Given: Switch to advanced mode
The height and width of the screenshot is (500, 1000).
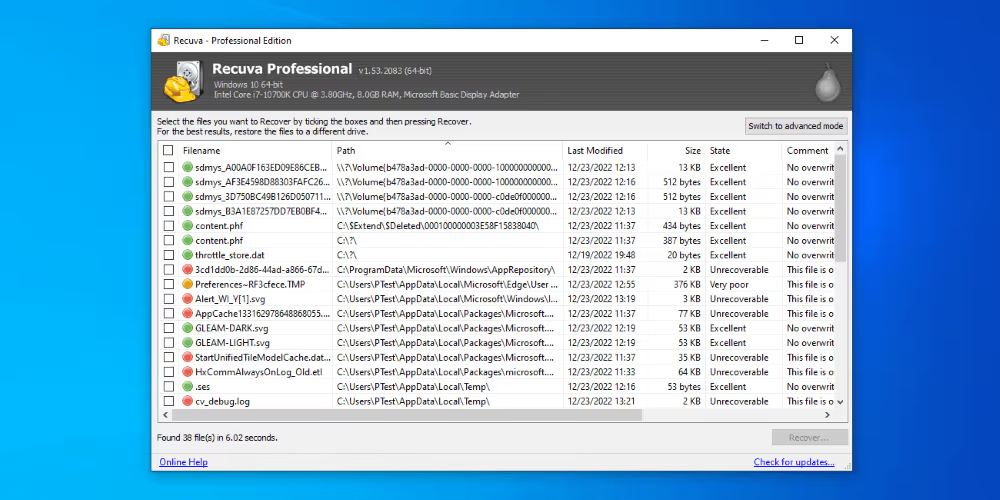Looking at the screenshot, I should pyautogui.click(x=796, y=126).
